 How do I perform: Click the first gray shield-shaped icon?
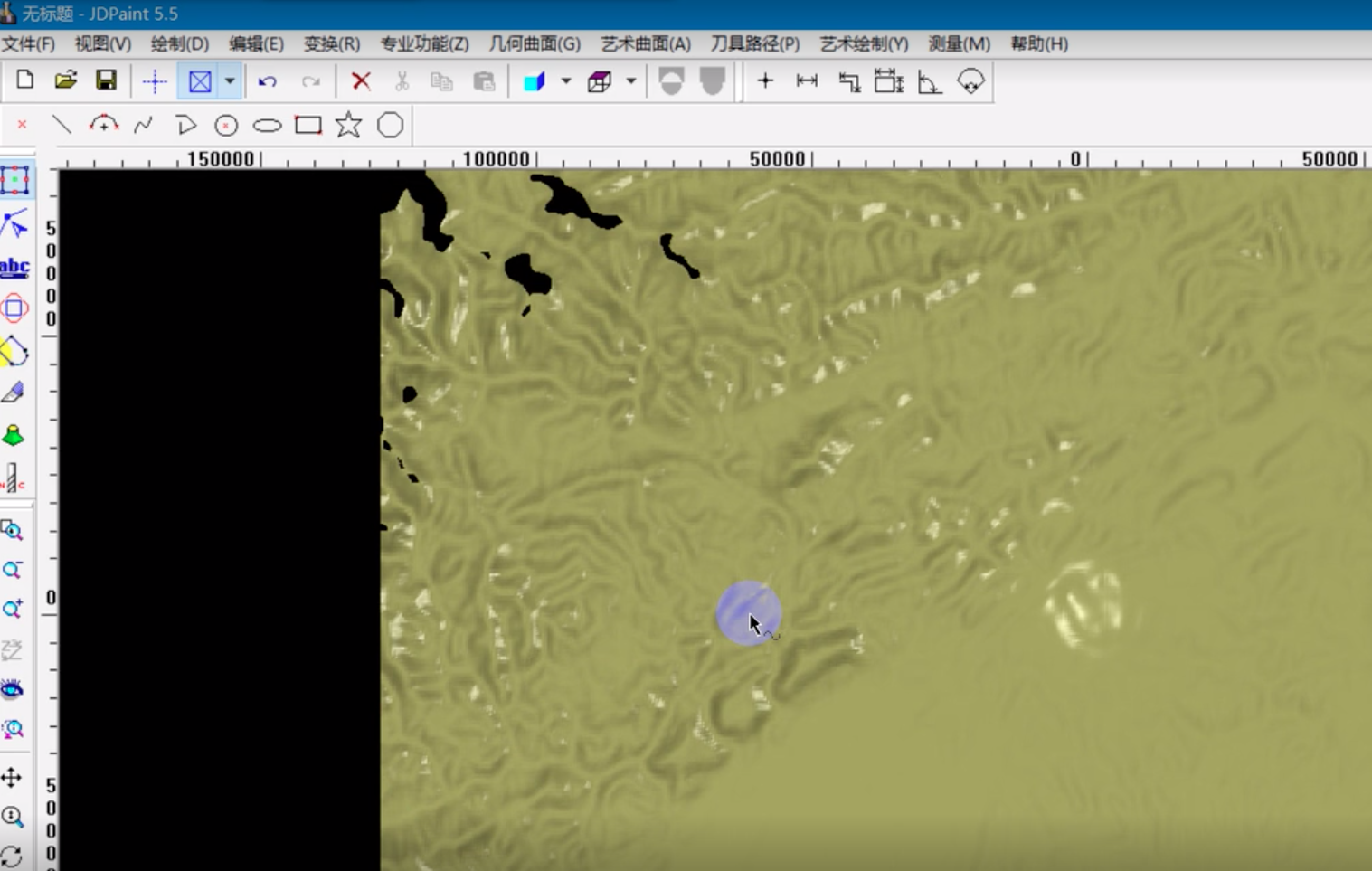coord(671,81)
